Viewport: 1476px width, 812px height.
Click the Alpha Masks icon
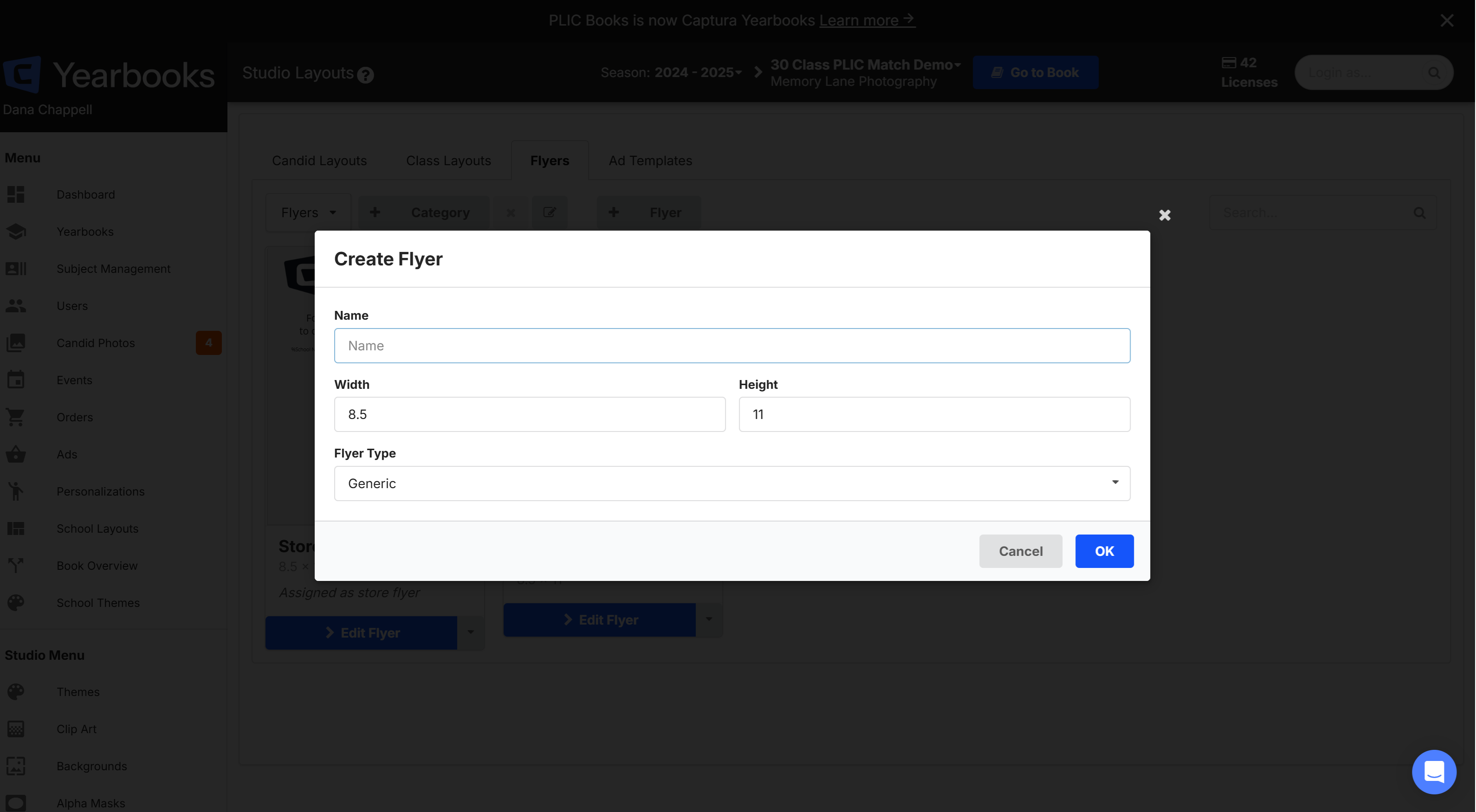tap(16, 803)
